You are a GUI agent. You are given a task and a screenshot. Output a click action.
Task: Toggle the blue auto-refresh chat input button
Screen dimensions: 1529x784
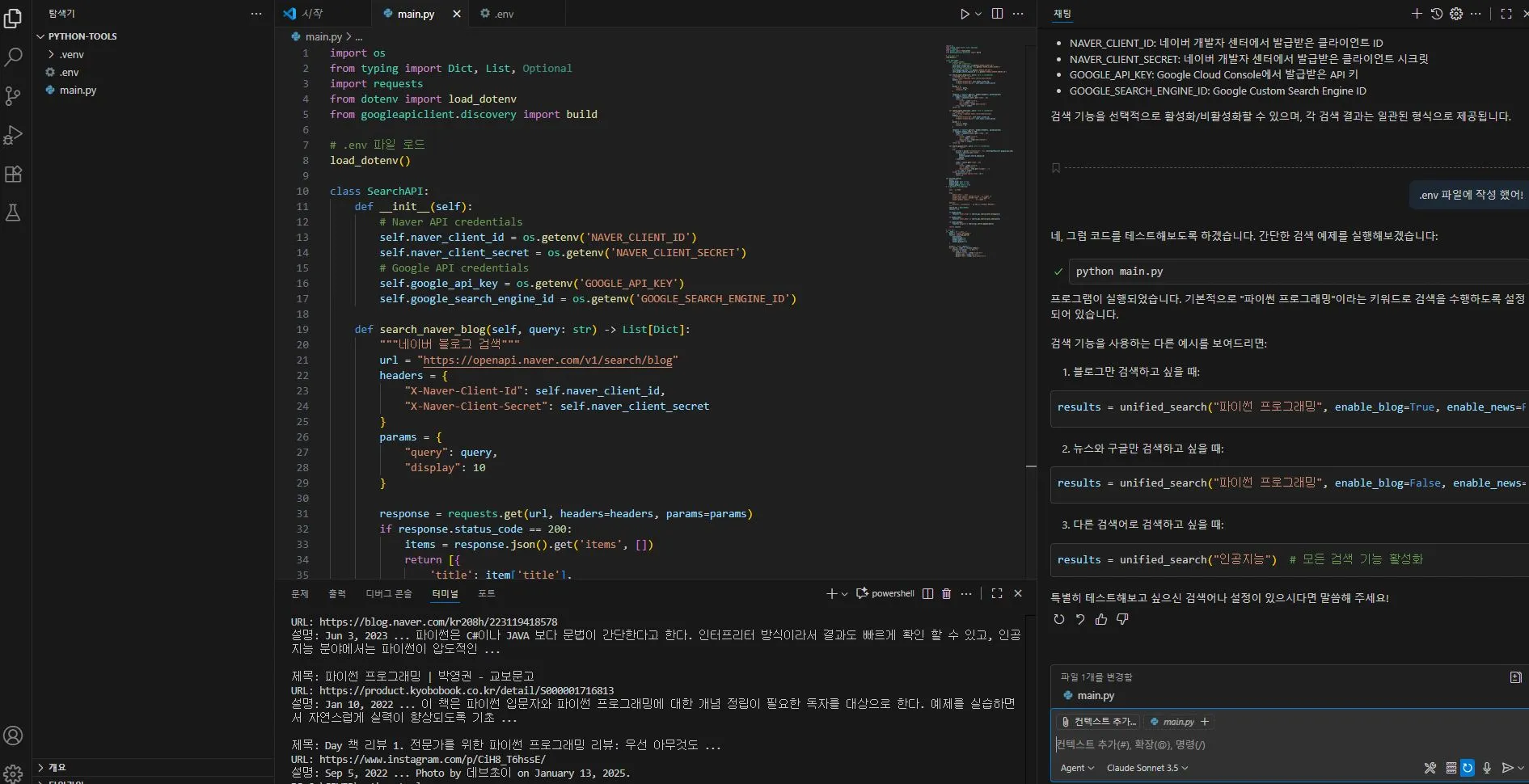[1468, 768]
